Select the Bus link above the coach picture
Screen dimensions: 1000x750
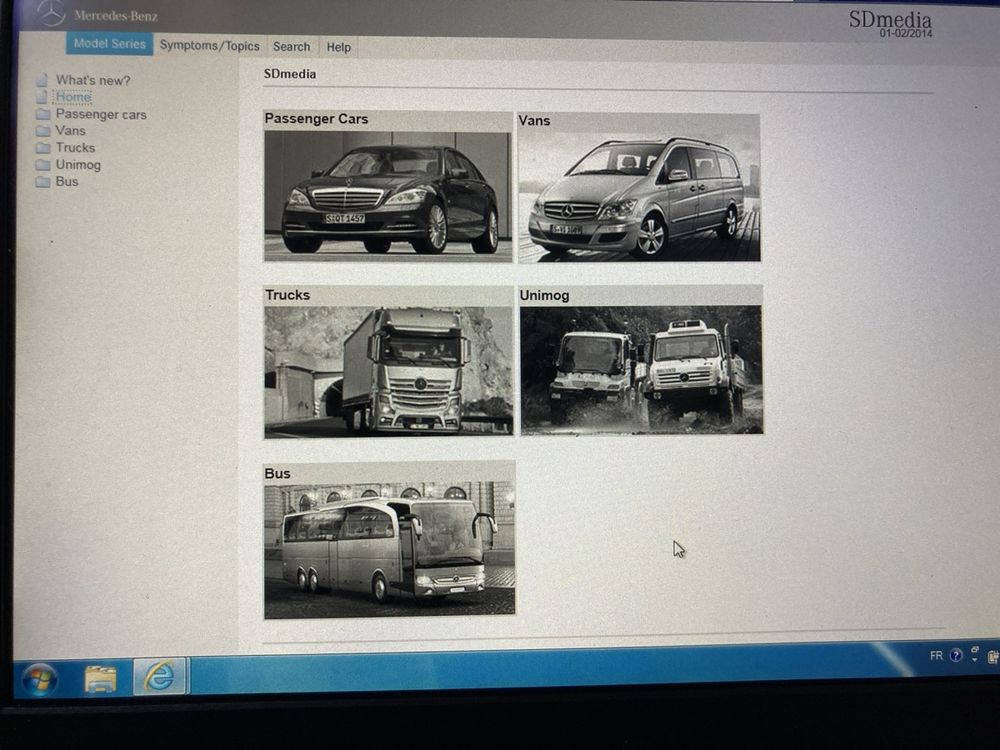[x=277, y=473]
